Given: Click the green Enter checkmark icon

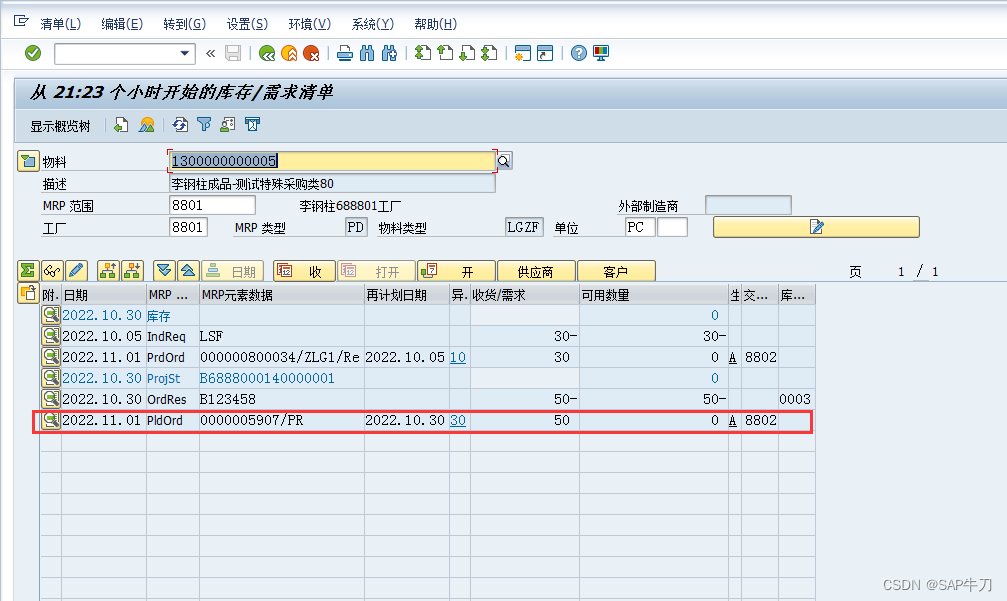Looking at the screenshot, I should pos(33,53).
